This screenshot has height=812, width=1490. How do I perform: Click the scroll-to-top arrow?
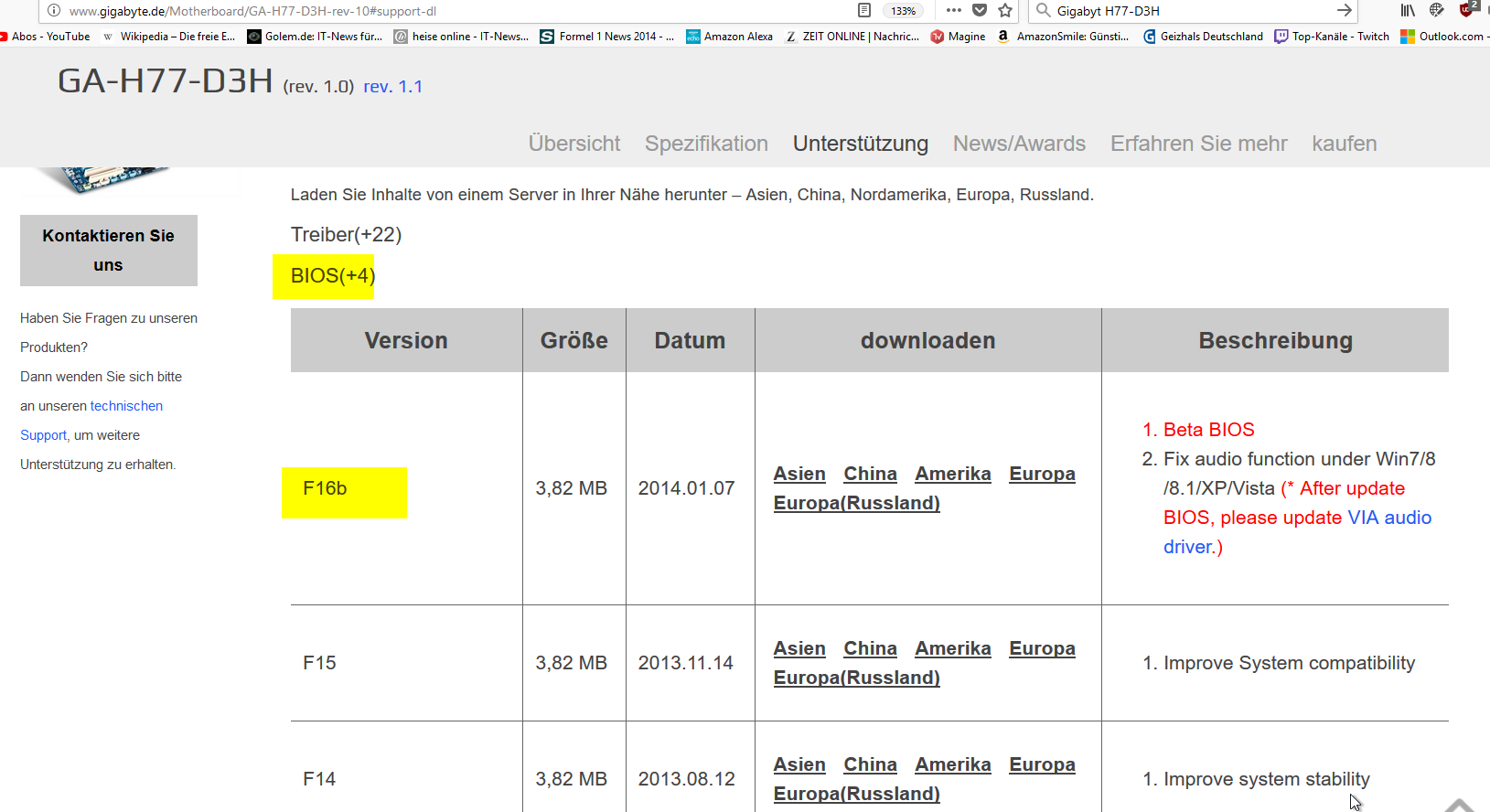[x=1460, y=805]
